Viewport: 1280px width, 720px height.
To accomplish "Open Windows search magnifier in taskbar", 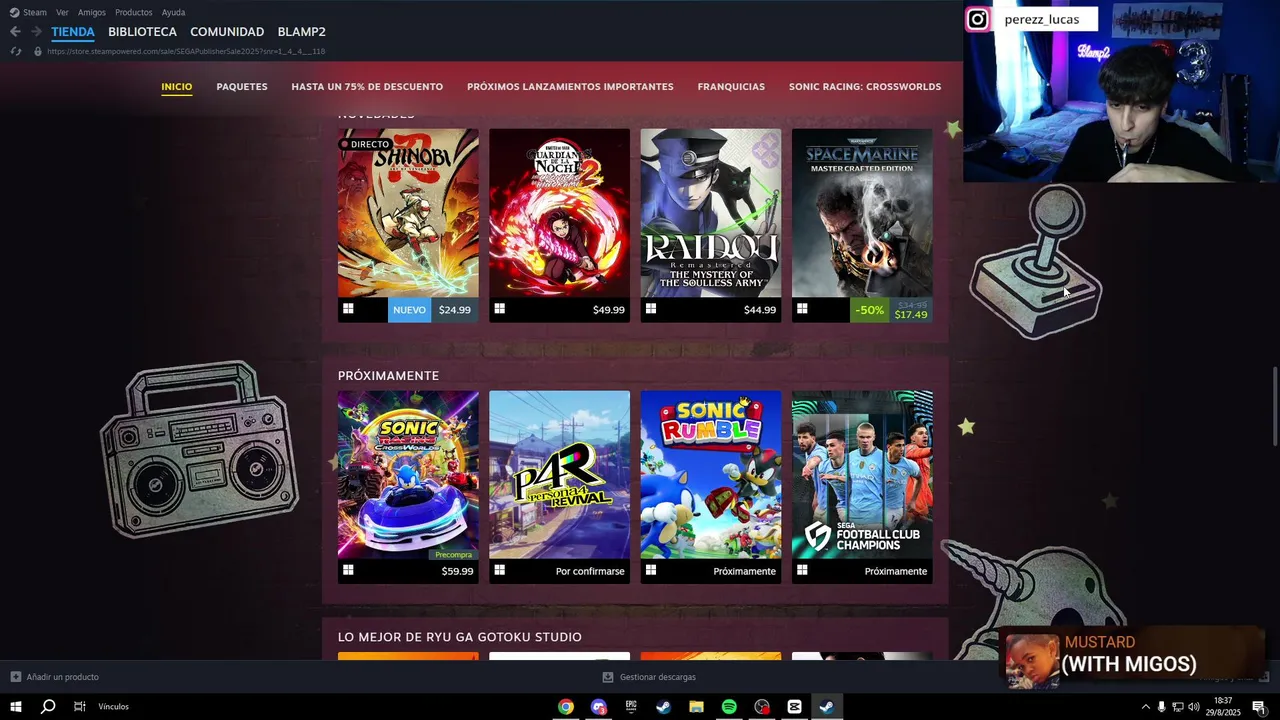I will 47,707.
